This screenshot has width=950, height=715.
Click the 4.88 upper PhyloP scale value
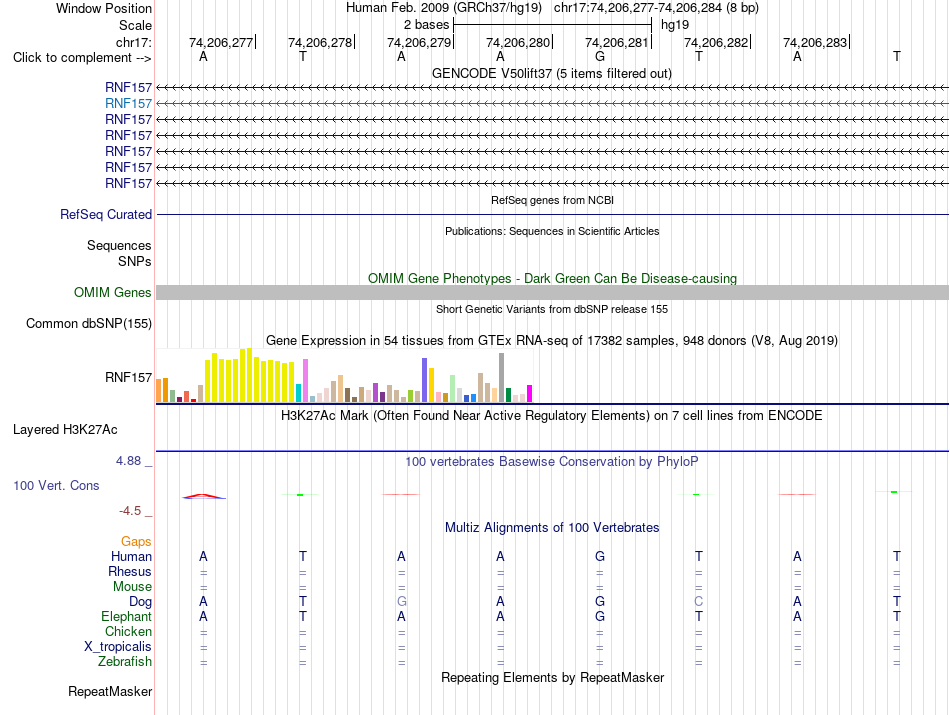(128, 461)
